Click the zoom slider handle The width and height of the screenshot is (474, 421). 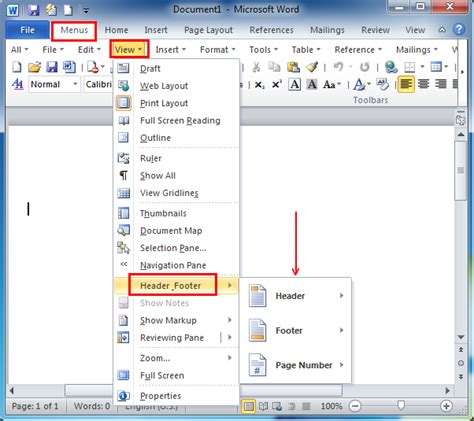(x=401, y=405)
